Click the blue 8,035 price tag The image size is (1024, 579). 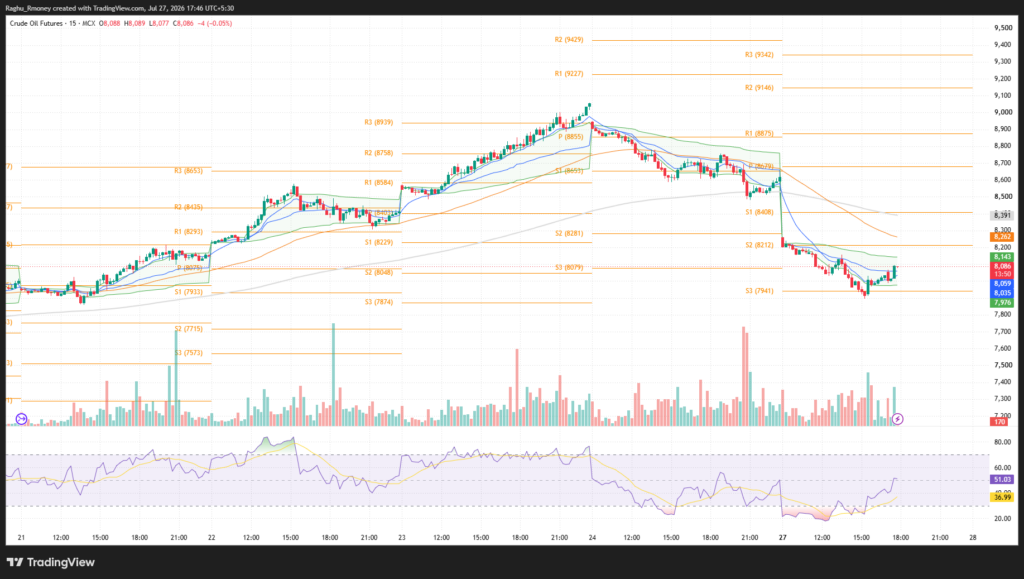(1002, 293)
